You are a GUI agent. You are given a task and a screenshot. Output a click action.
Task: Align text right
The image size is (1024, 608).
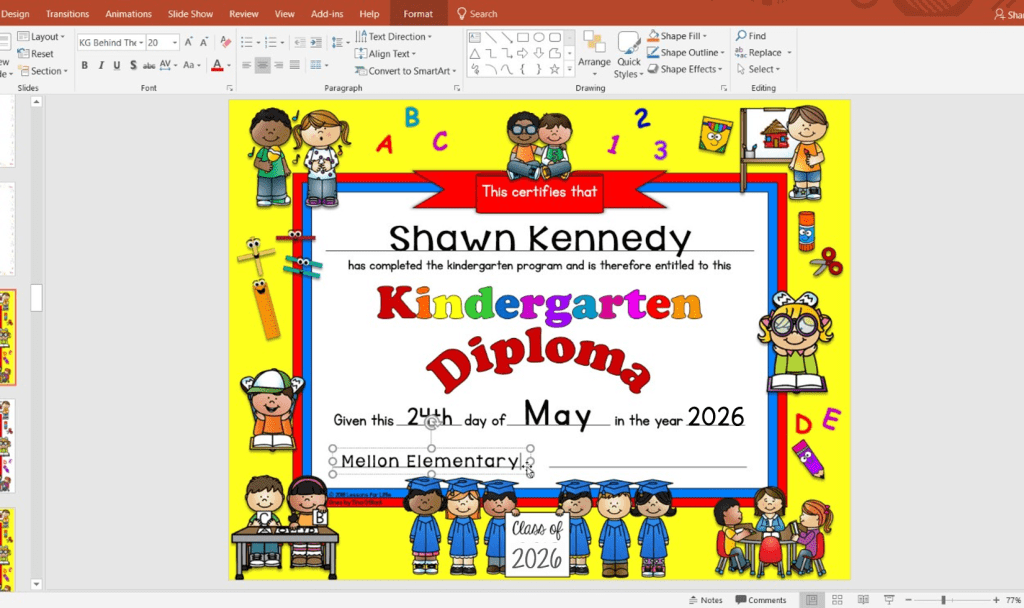click(279, 65)
